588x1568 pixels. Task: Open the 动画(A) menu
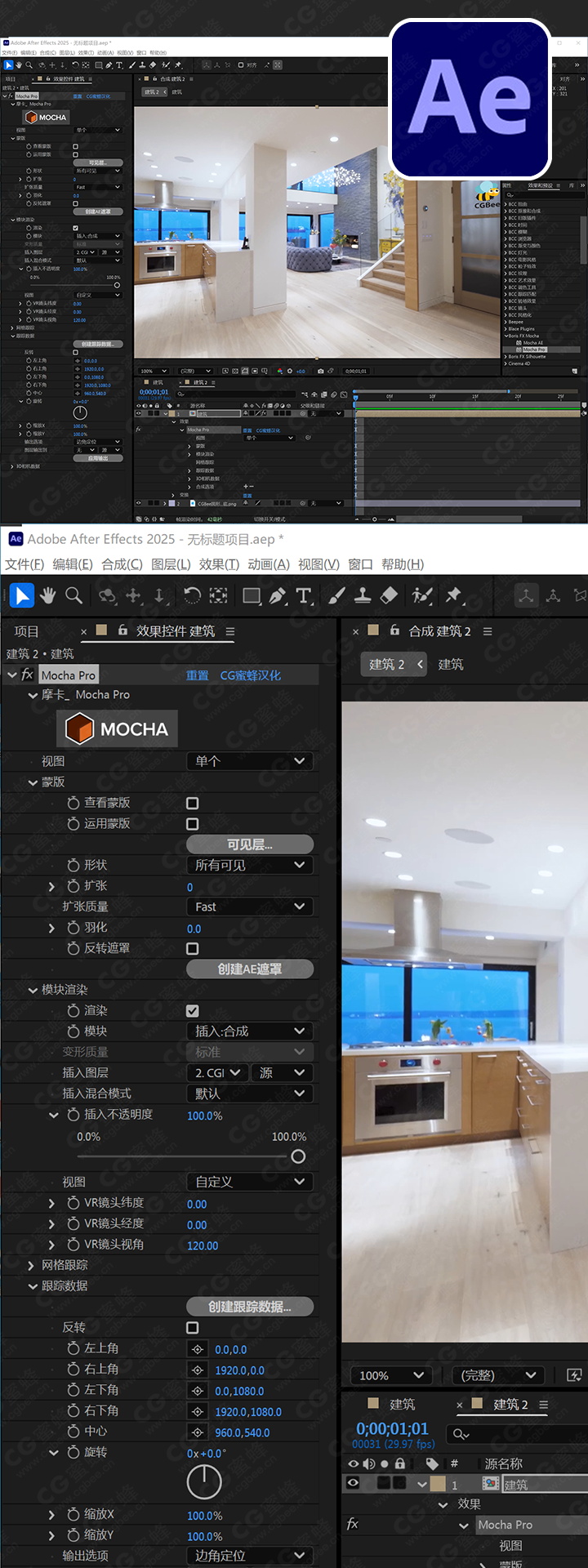pos(269,564)
